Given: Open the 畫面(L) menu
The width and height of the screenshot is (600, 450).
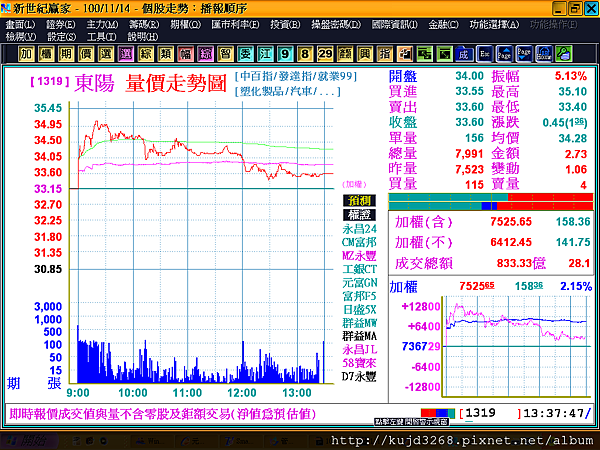Looking at the screenshot, I should click(x=20, y=24).
